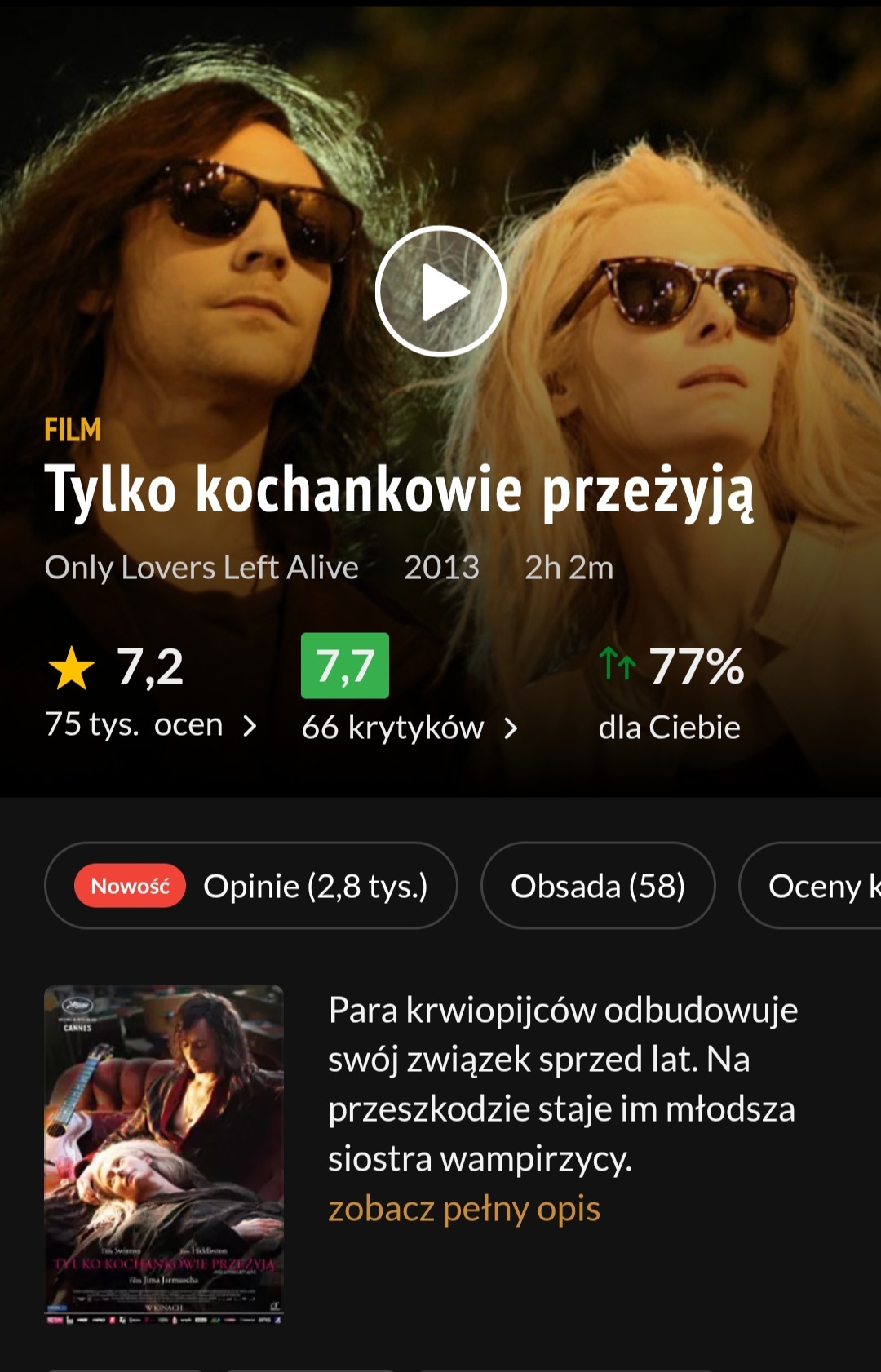881x1372 pixels.
Task: Open critics list via chevron after '66 krytyków'
Action: point(511,728)
